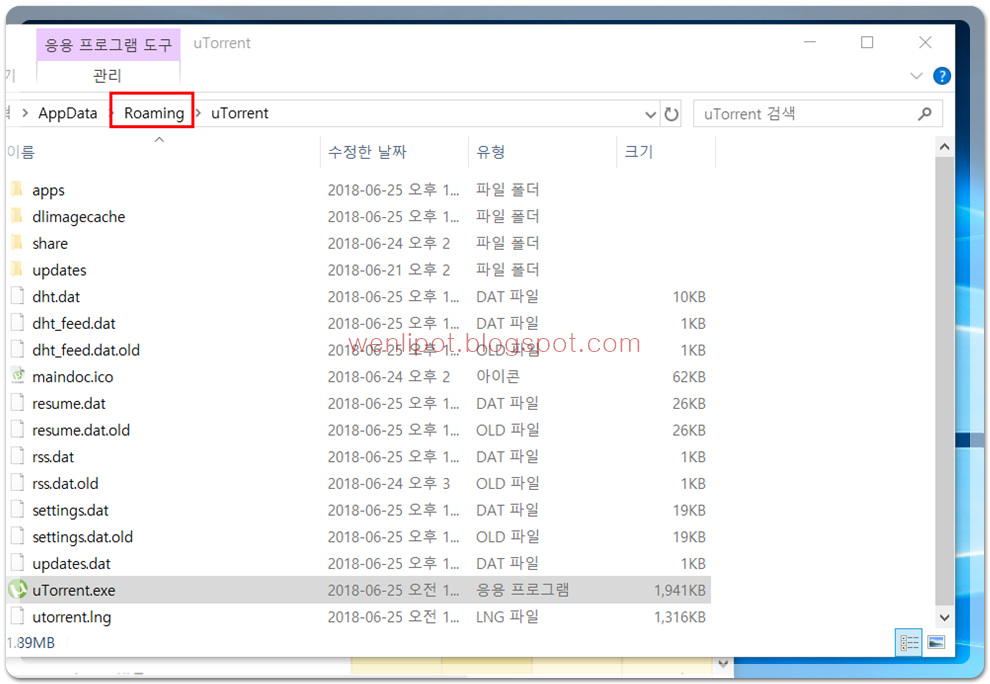Click the settings.dat file icon

(18, 510)
